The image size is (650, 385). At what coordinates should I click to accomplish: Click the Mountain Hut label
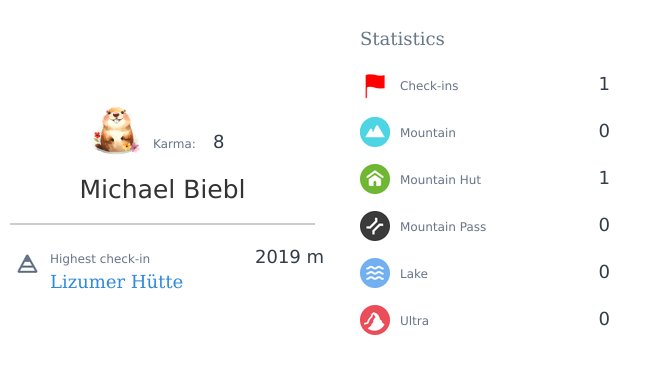coord(440,180)
